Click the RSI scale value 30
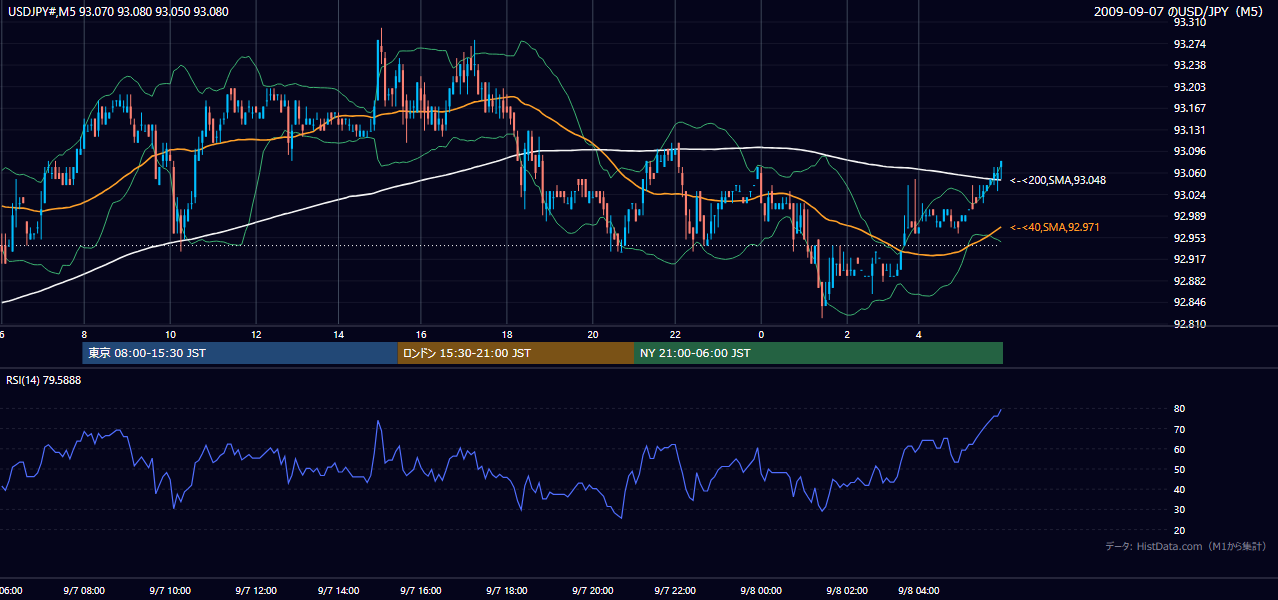Screen dimensions: 1278x600 [x=1180, y=510]
